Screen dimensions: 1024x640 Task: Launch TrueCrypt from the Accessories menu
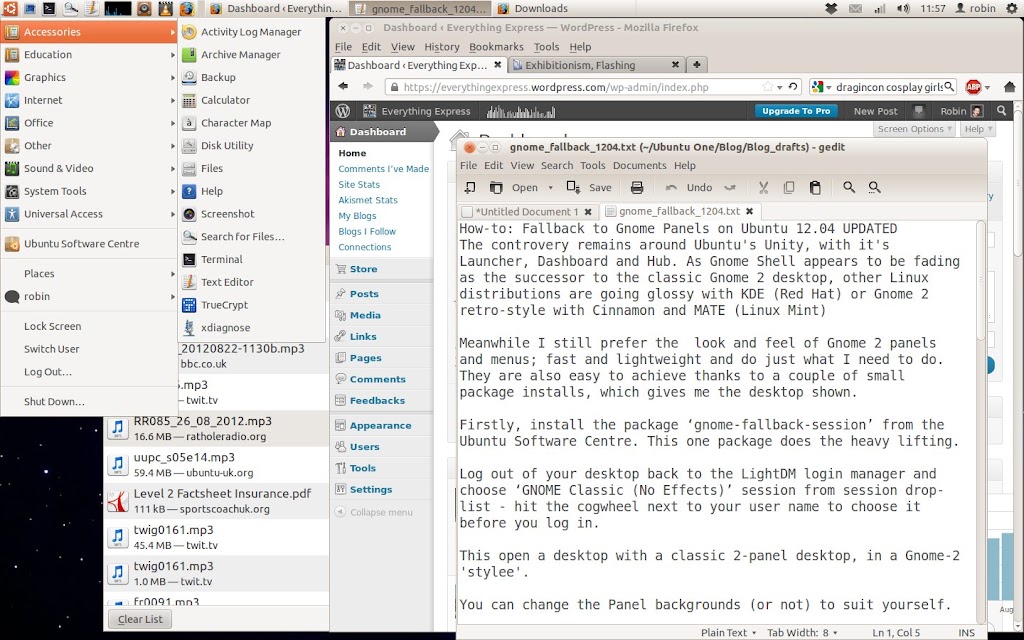coord(253,305)
